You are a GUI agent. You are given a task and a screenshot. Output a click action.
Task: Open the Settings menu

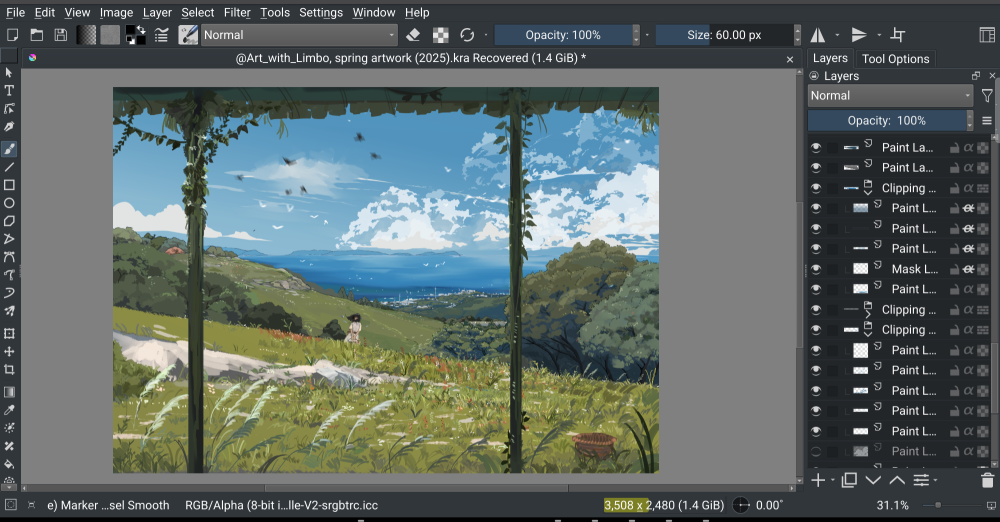321,12
